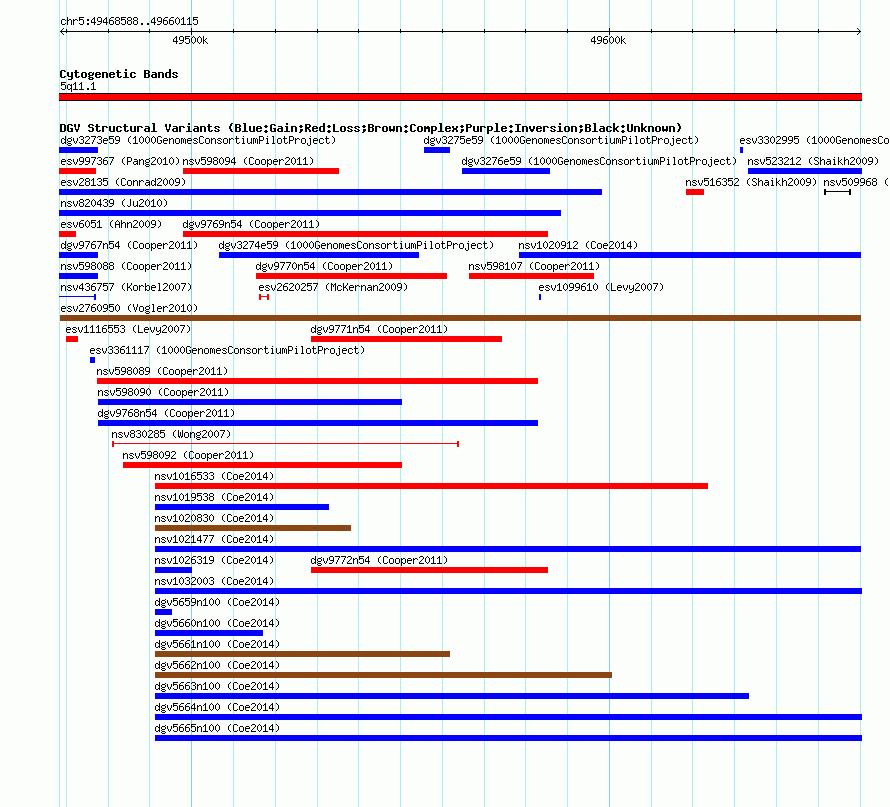This screenshot has height=807, width=890.
Task: Open nsv598107 (Cooper2011) label
Action: (x=534, y=266)
